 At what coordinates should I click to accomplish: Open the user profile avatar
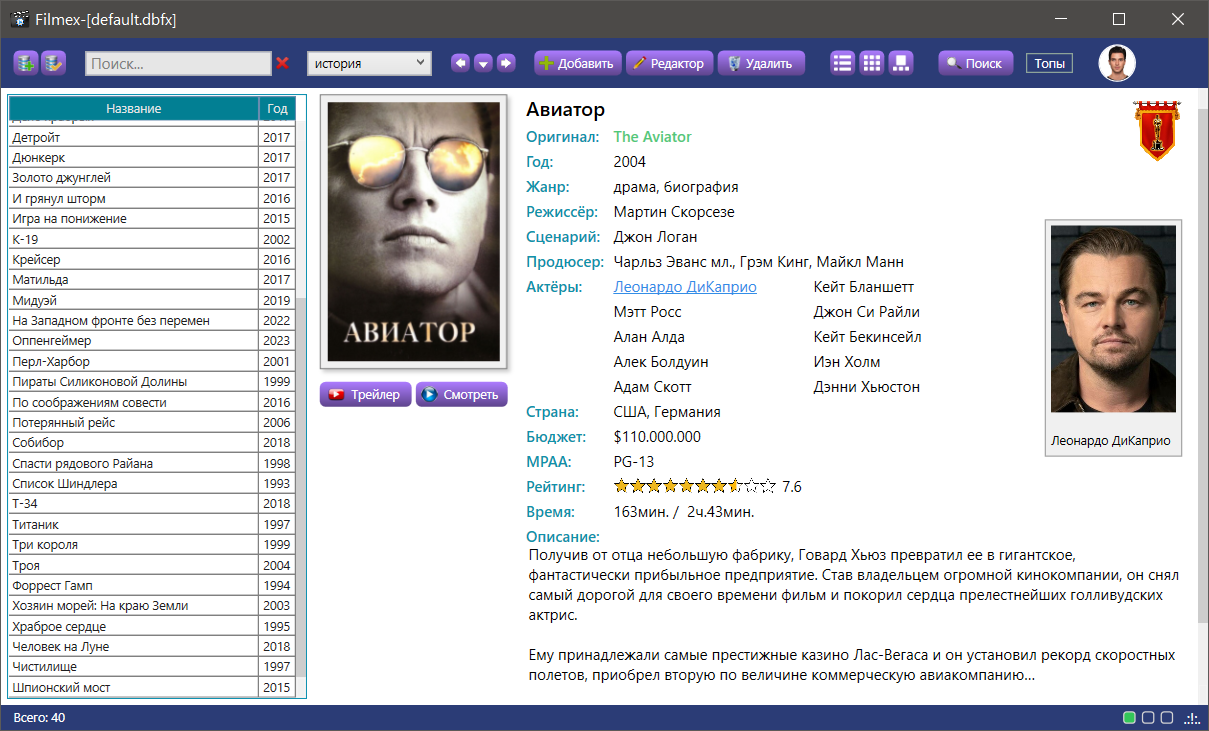point(1117,63)
